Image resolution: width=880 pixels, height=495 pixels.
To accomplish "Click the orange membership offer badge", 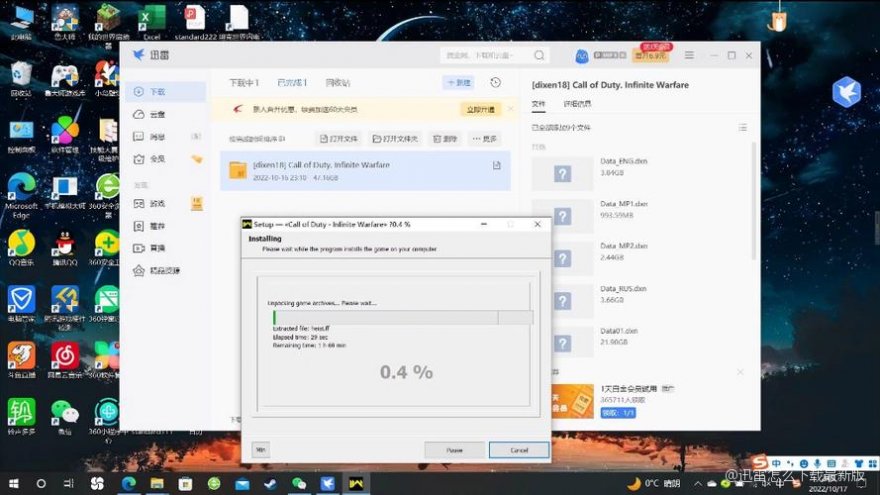I will click(x=650, y=55).
